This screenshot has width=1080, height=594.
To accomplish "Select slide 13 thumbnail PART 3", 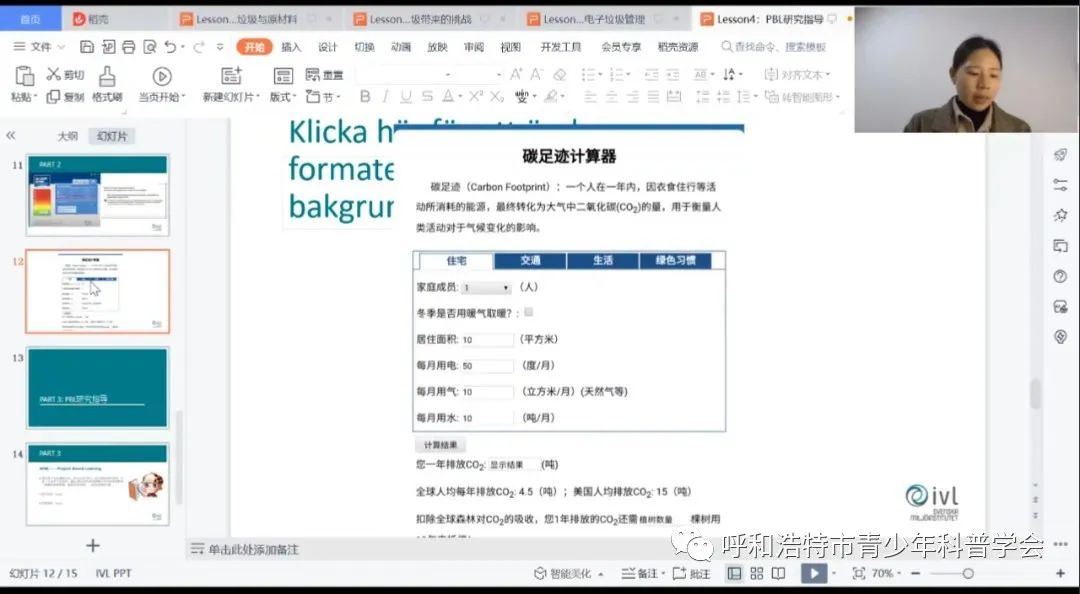I will pos(97,388).
